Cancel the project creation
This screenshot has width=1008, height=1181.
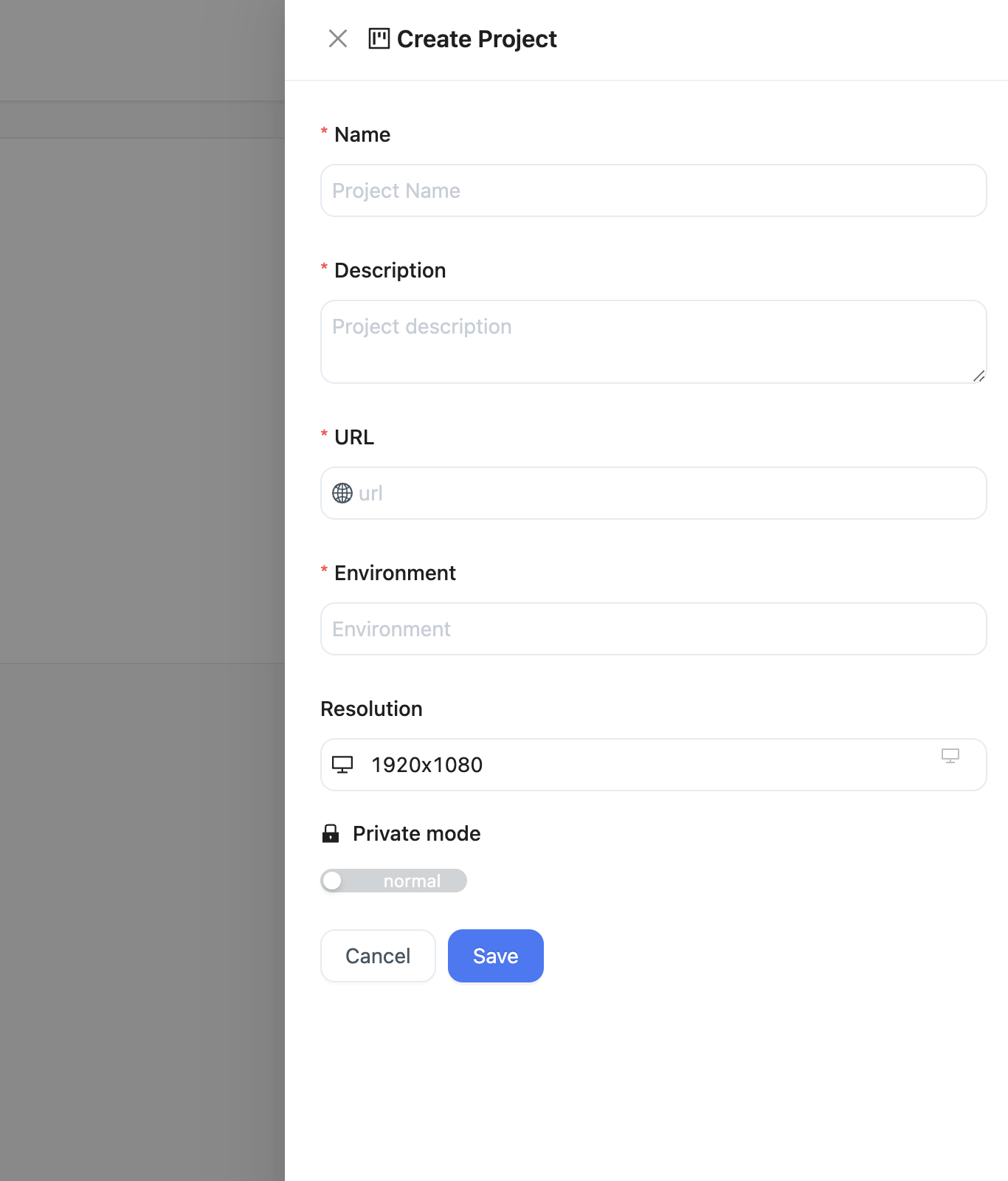(x=378, y=956)
